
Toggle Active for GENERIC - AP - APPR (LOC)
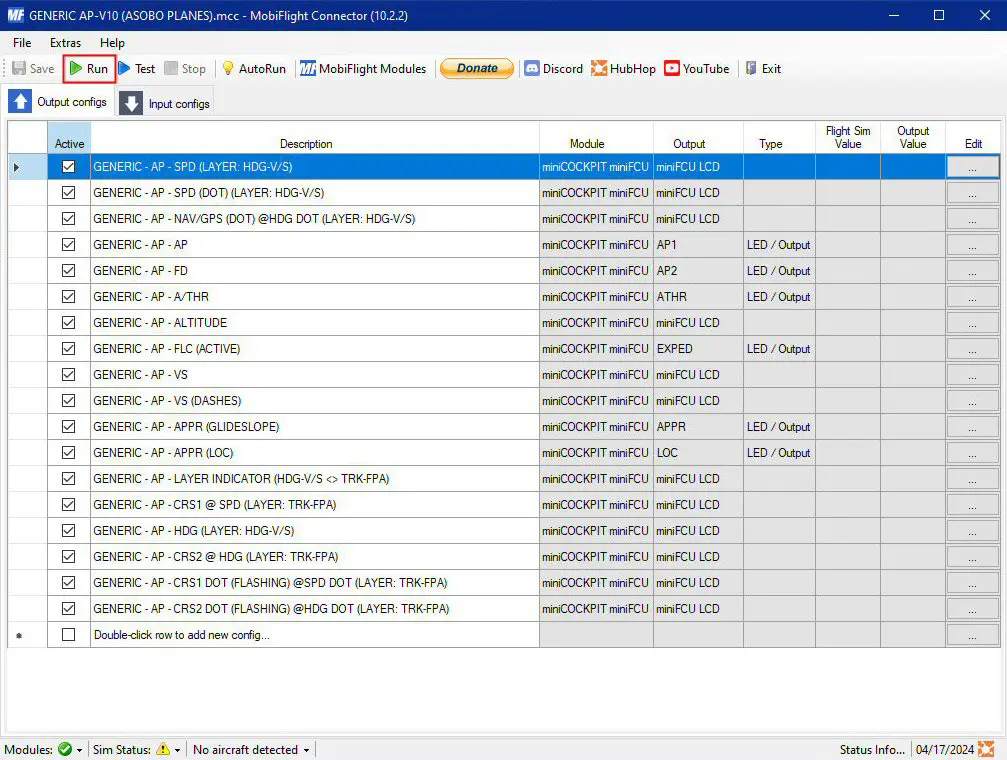[69, 453]
